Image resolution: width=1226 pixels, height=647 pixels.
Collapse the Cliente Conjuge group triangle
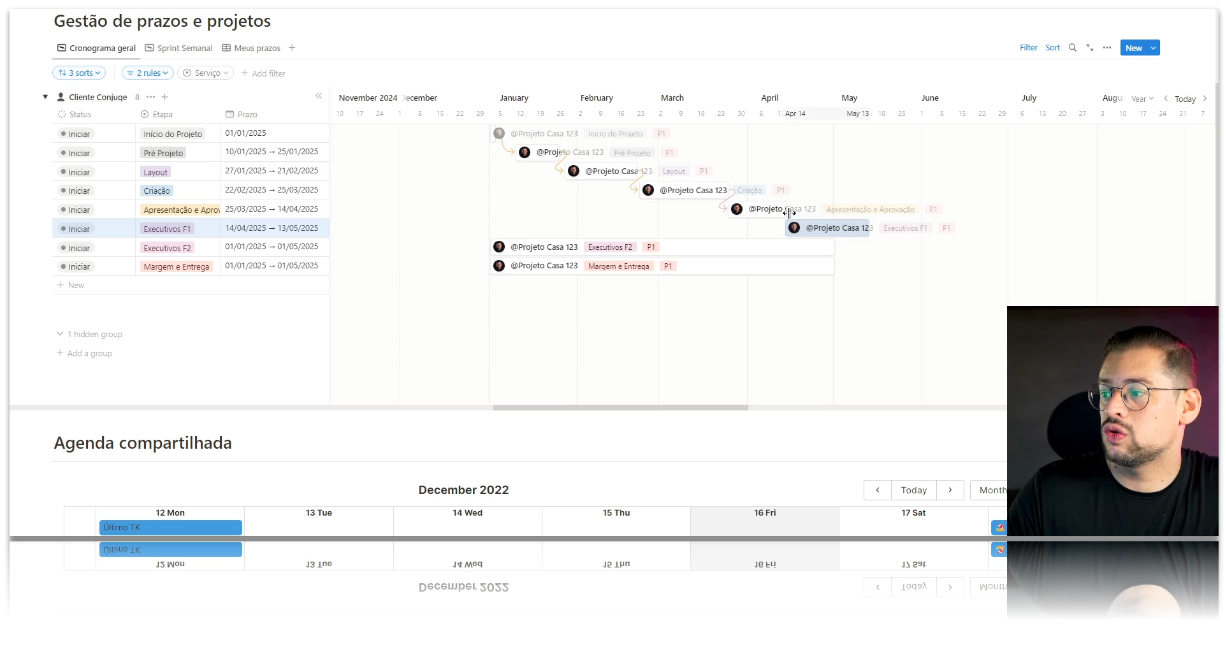pyautogui.click(x=45, y=97)
